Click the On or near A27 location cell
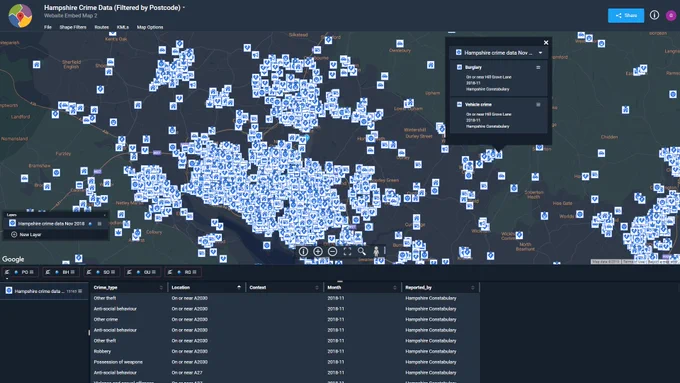 pos(187,373)
